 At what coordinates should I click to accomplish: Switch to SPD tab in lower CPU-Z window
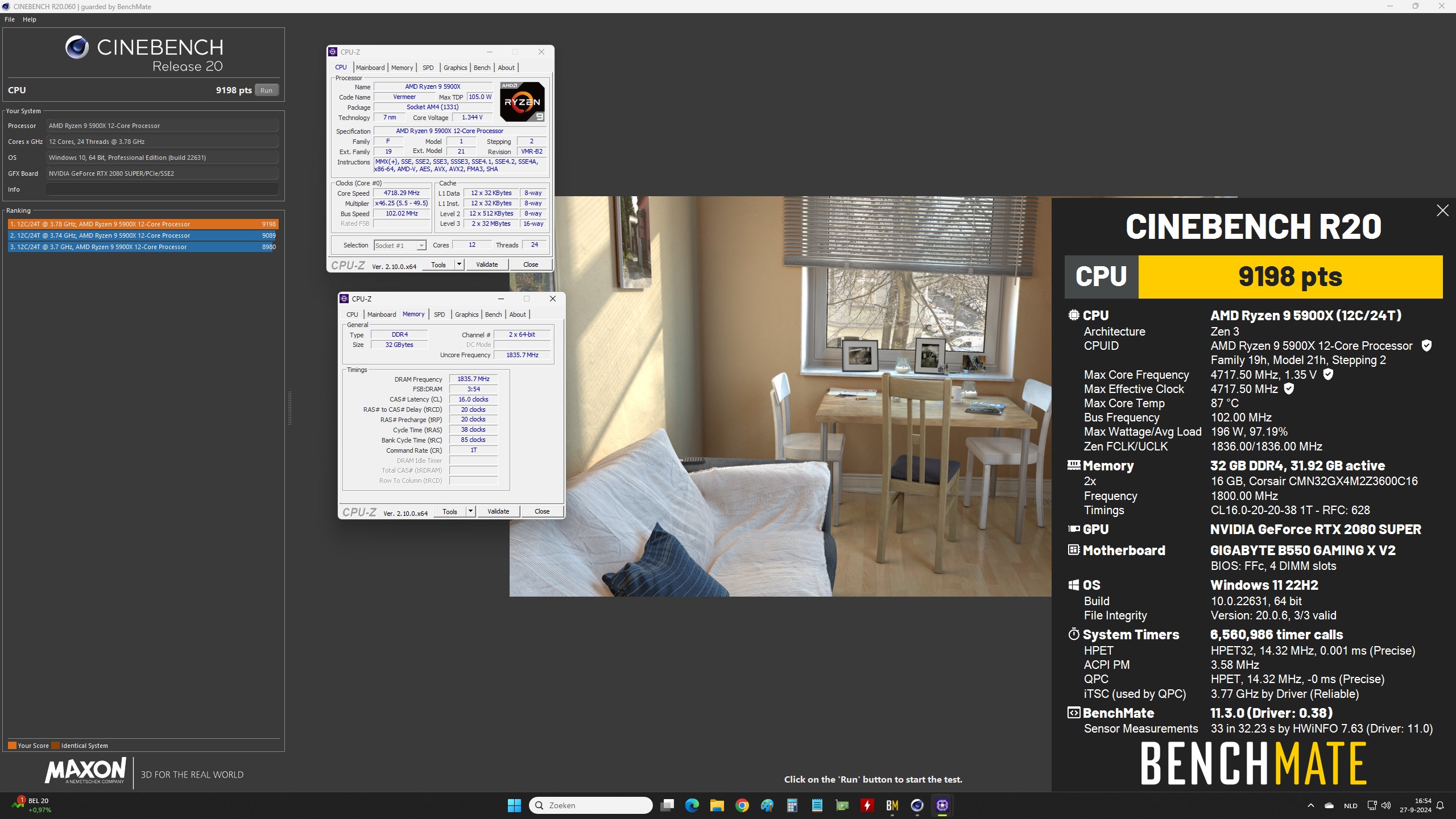tap(440, 315)
